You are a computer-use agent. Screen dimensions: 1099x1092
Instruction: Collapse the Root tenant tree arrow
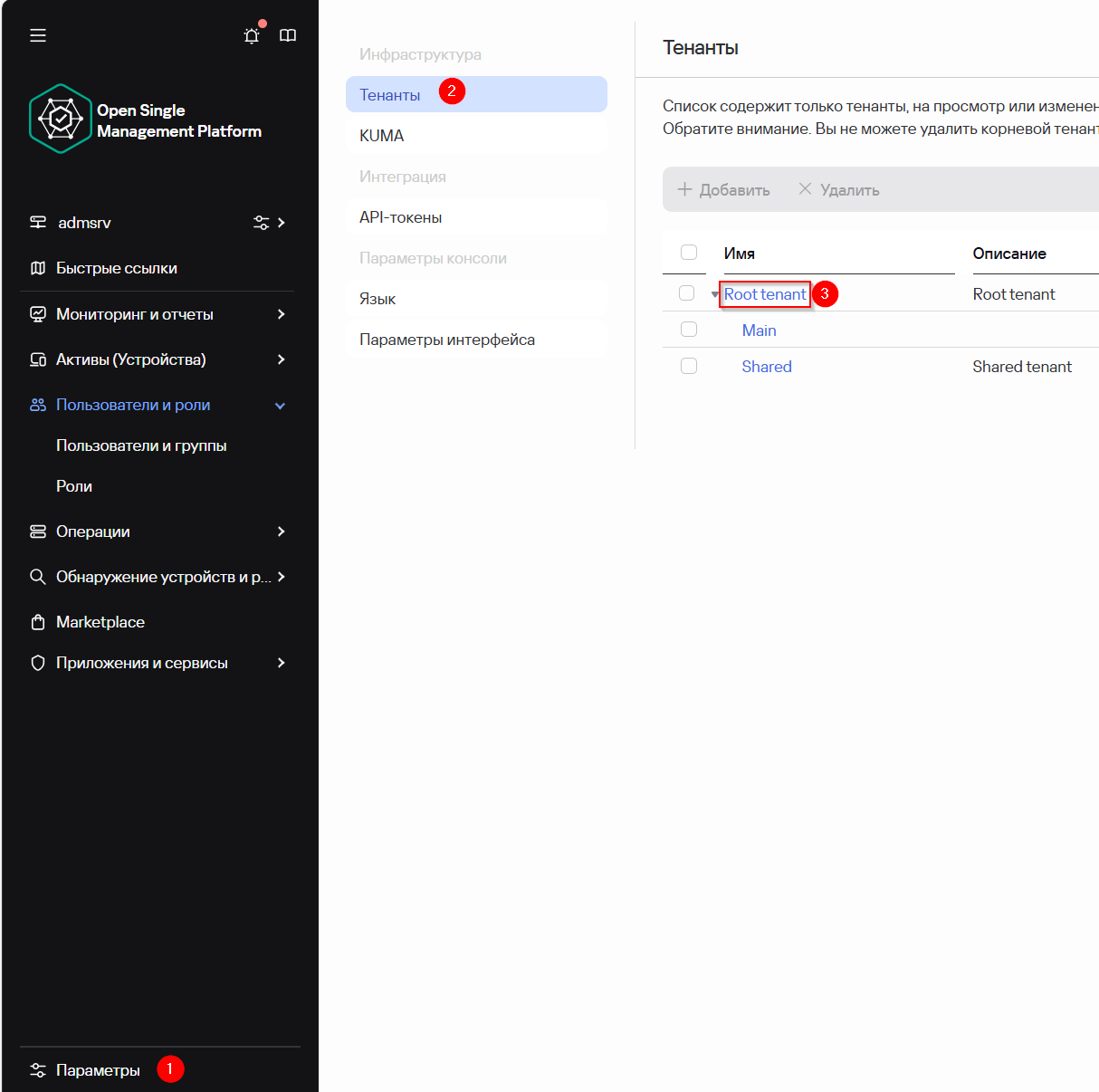pyautogui.click(x=715, y=294)
